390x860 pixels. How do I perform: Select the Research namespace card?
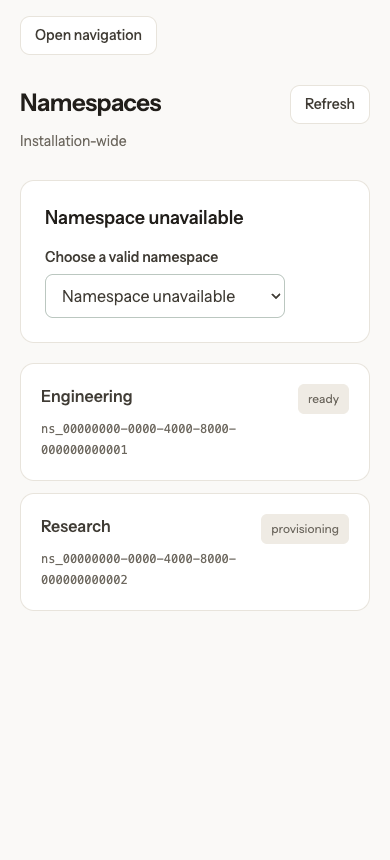coord(195,552)
